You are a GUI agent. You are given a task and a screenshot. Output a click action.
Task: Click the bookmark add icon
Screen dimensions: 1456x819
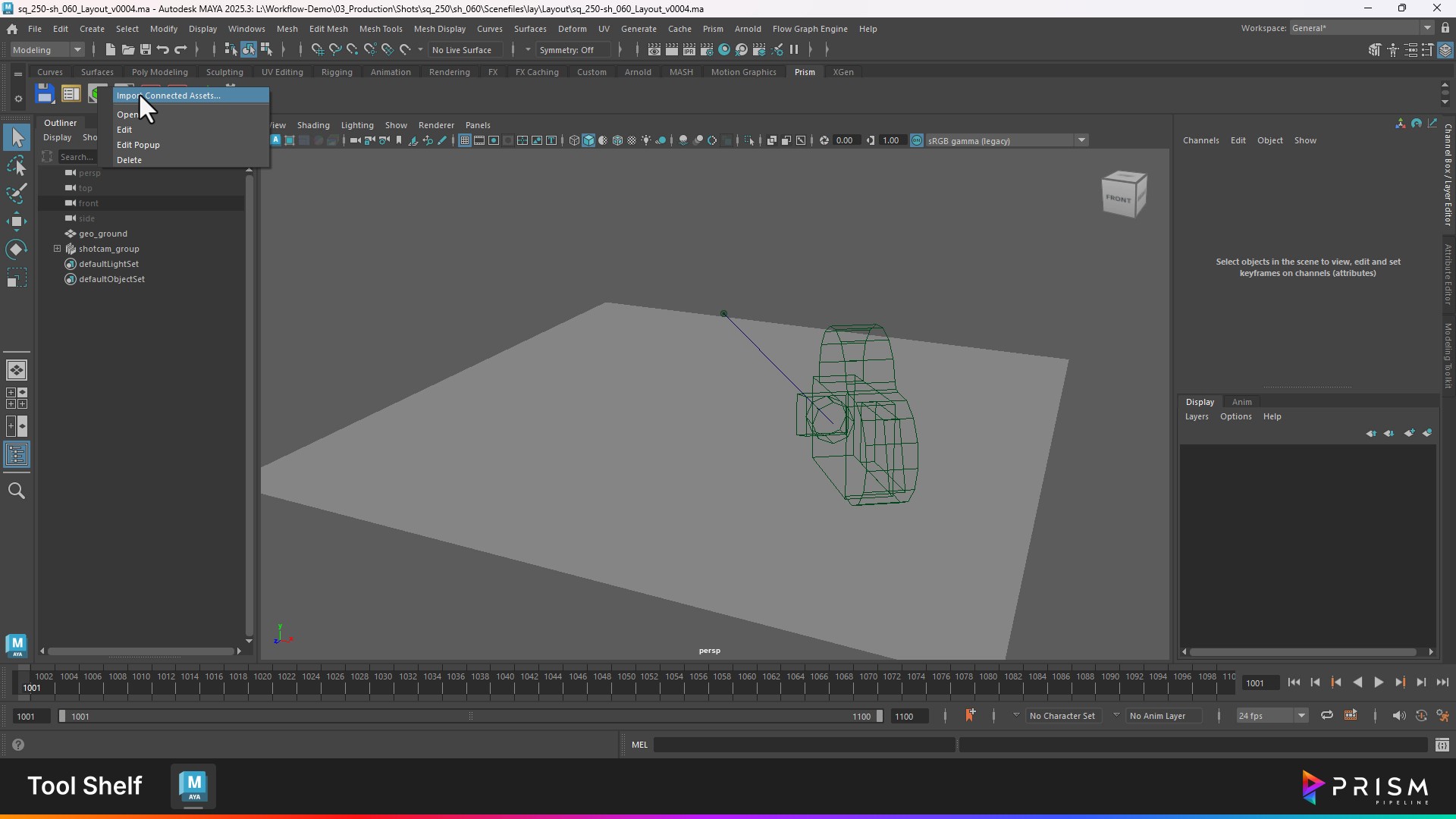[970, 715]
